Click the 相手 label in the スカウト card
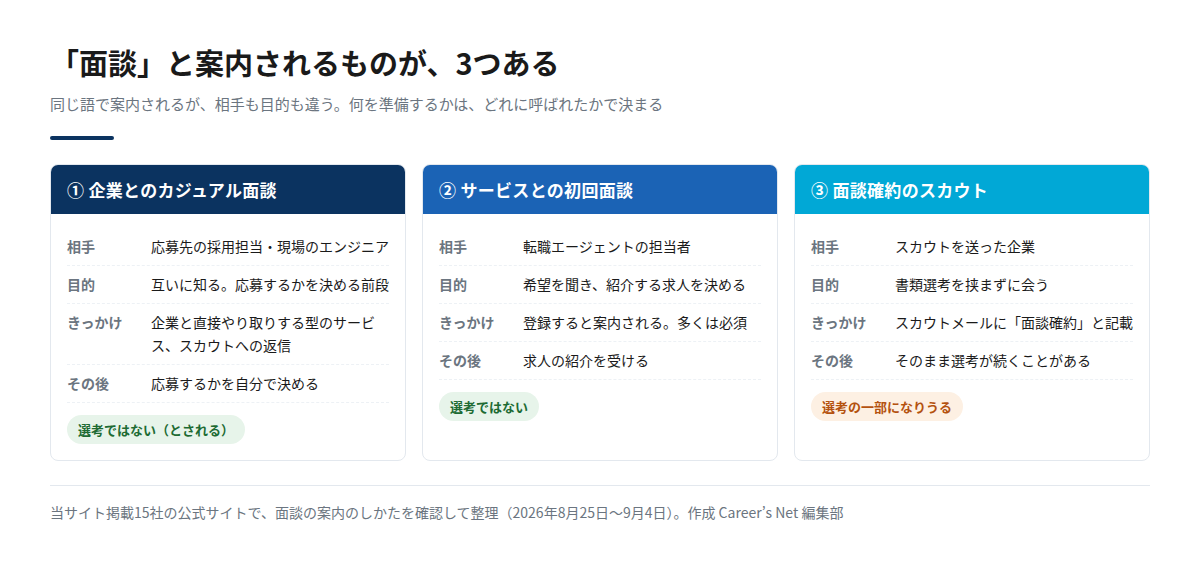This screenshot has width=1200, height=561. (x=825, y=247)
